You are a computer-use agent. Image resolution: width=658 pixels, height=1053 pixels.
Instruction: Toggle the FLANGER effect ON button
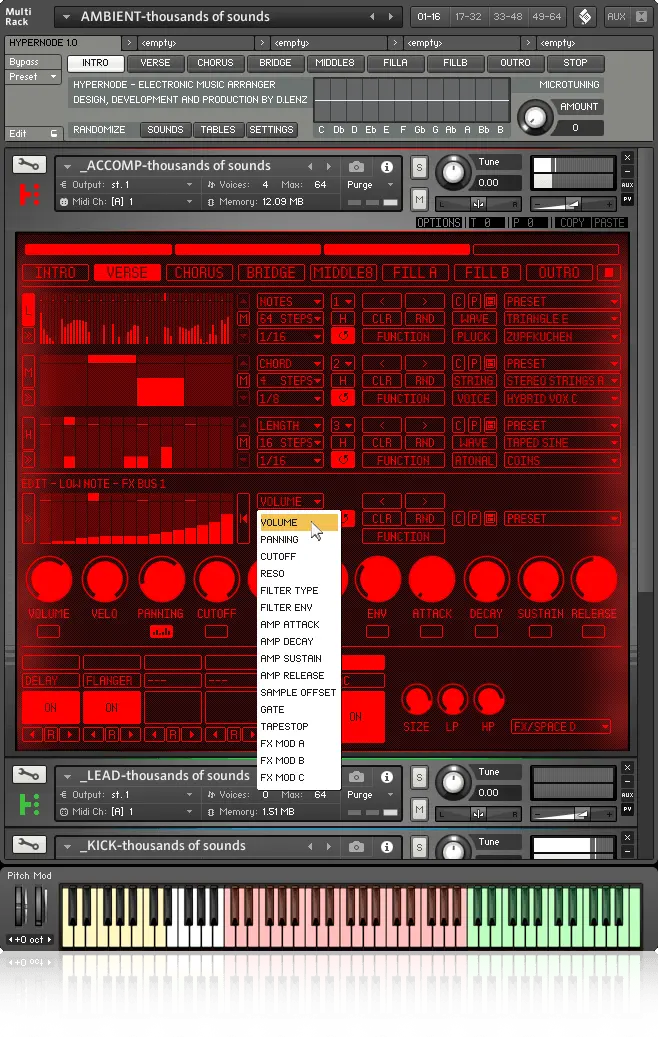[111, 707]
